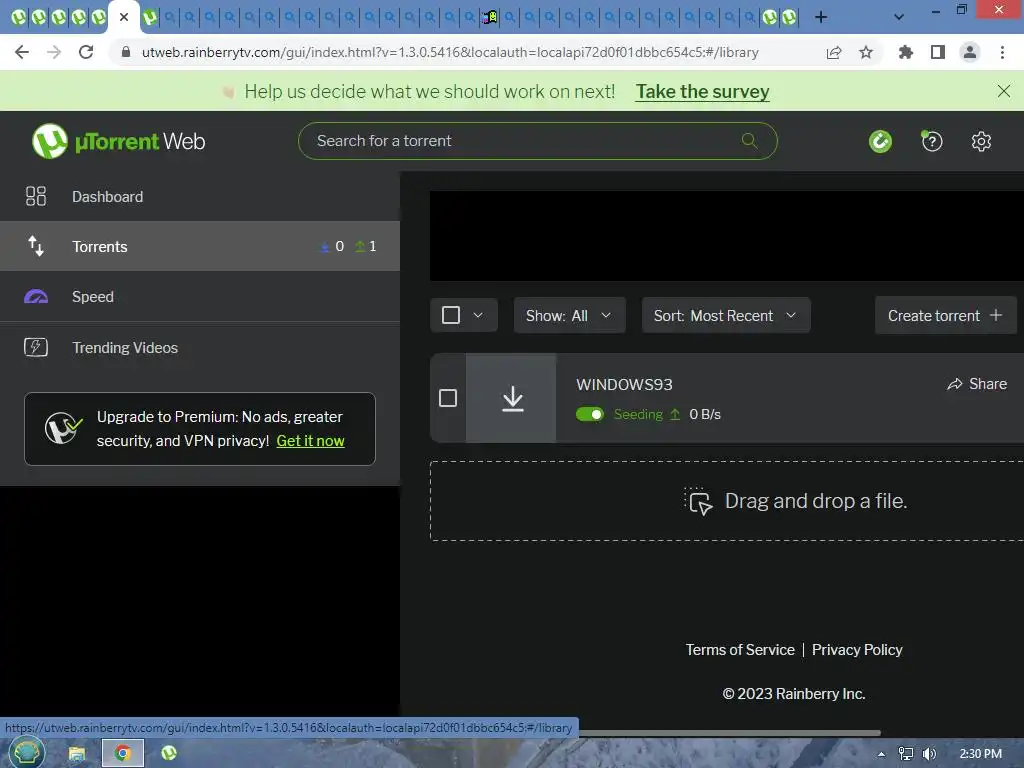This screenshot has height=768, width=1024.
Task: Expand the select-all checkbox dropdown arrow
Action: (x=478, y=315)
